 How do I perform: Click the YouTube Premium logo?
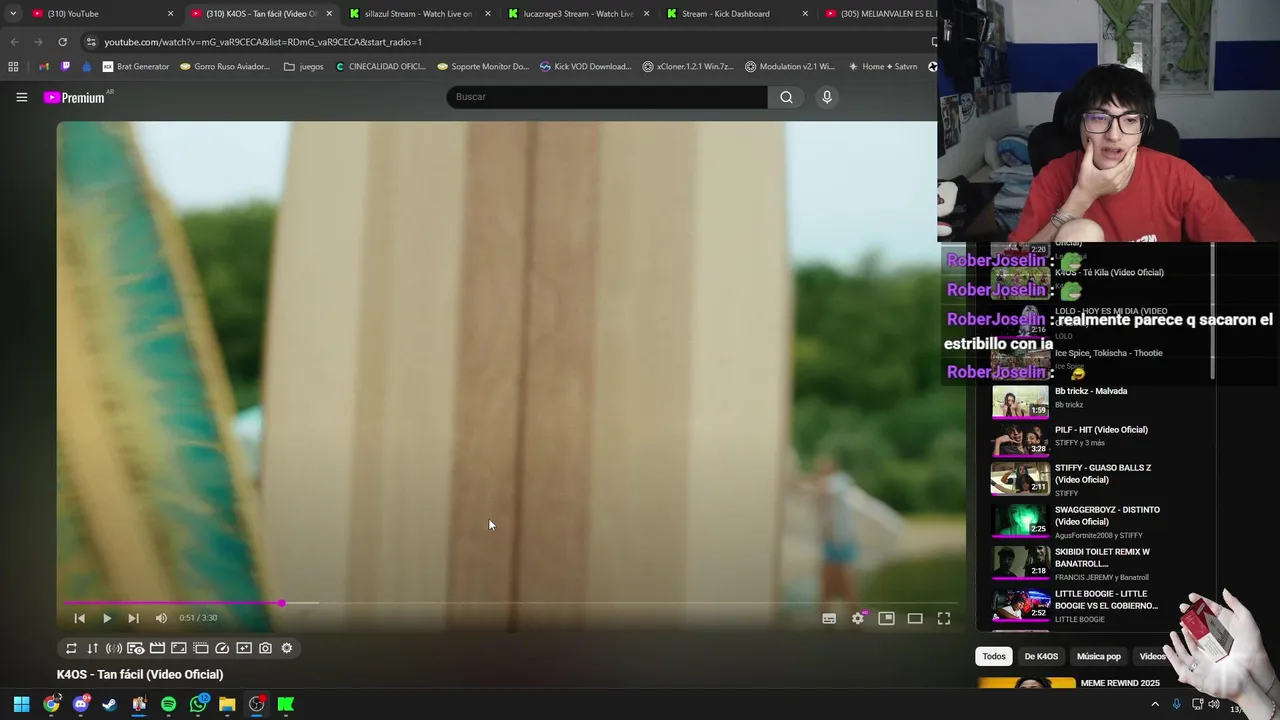(x=74, y=97)
